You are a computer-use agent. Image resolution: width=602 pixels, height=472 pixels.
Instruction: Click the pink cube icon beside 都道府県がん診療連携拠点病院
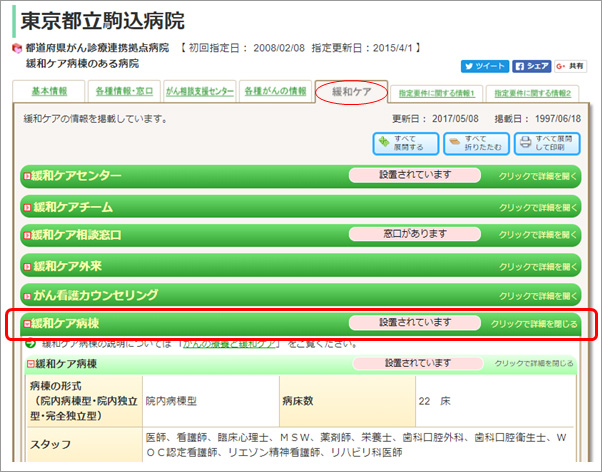(17, 48)
